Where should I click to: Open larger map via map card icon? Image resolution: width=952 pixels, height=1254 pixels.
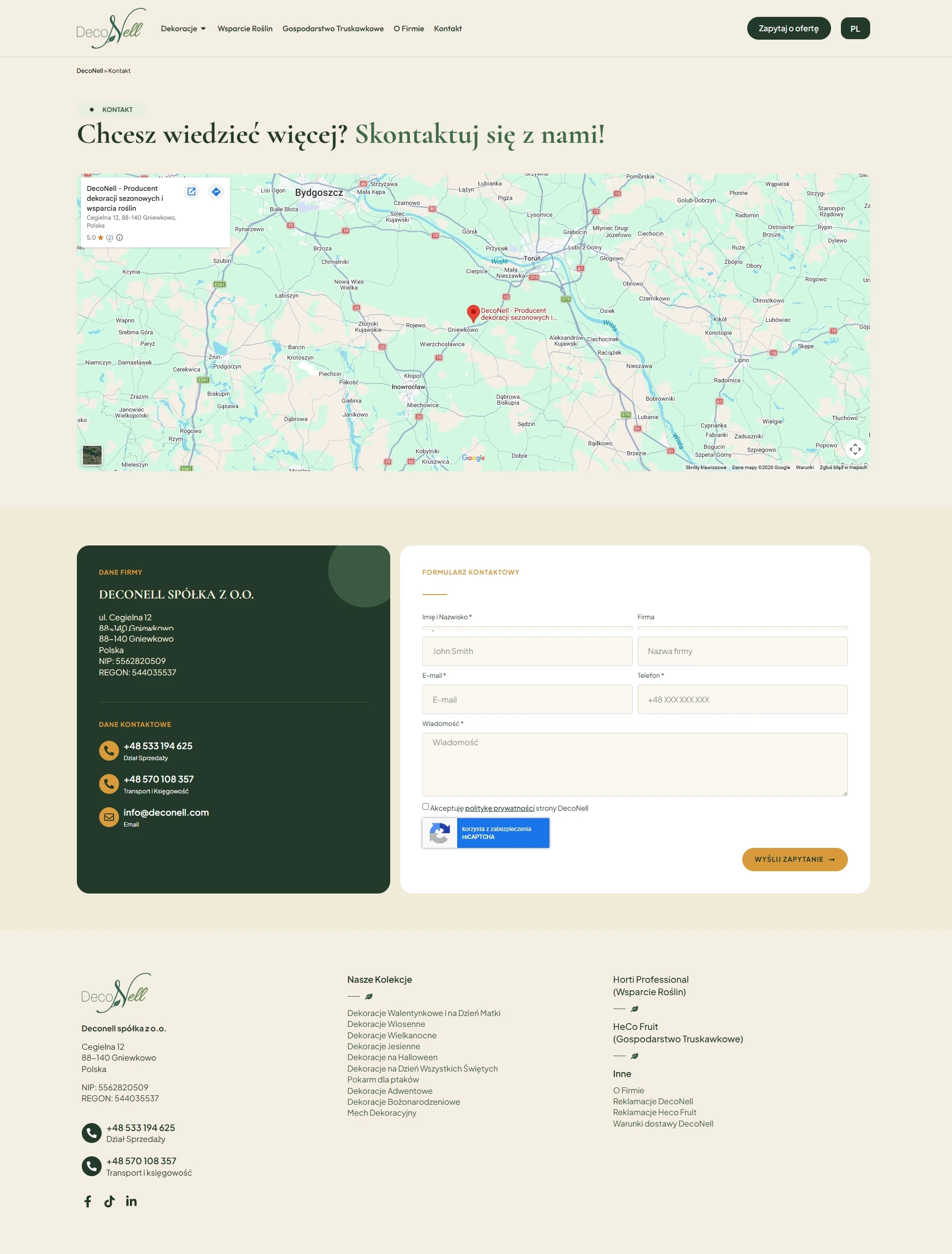coord(192,191)
